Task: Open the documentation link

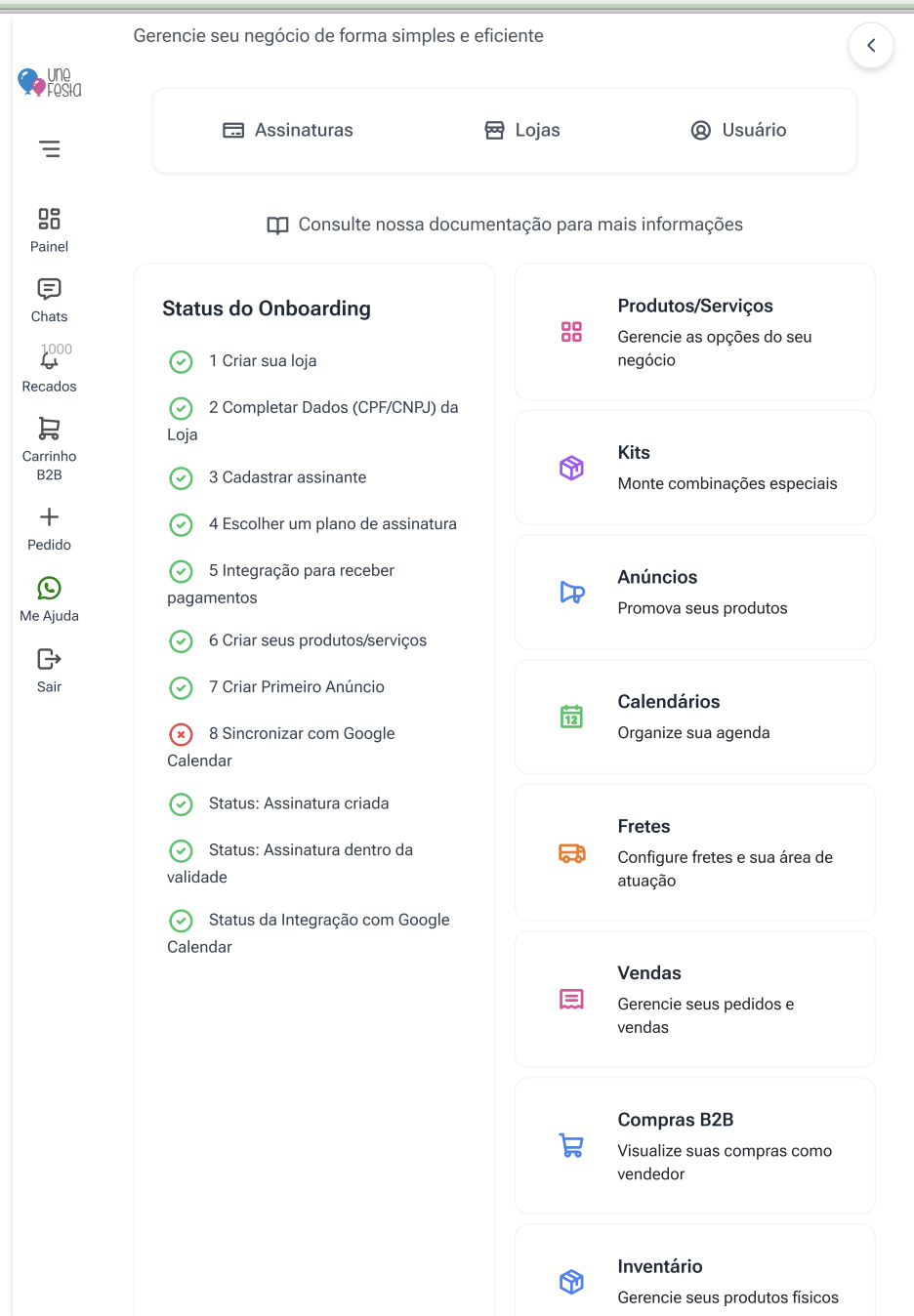Action: (505, 226)
